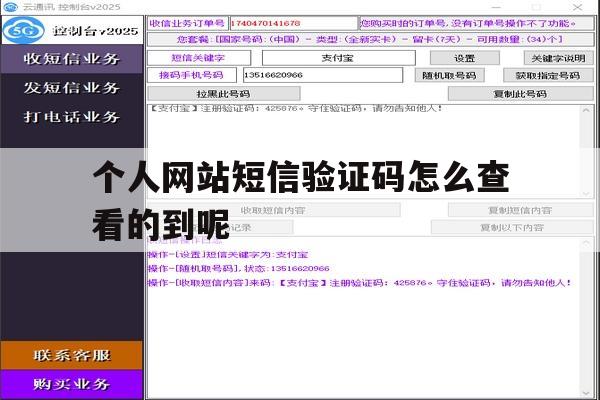Click the 接码手机号码 label

[192, 75]
